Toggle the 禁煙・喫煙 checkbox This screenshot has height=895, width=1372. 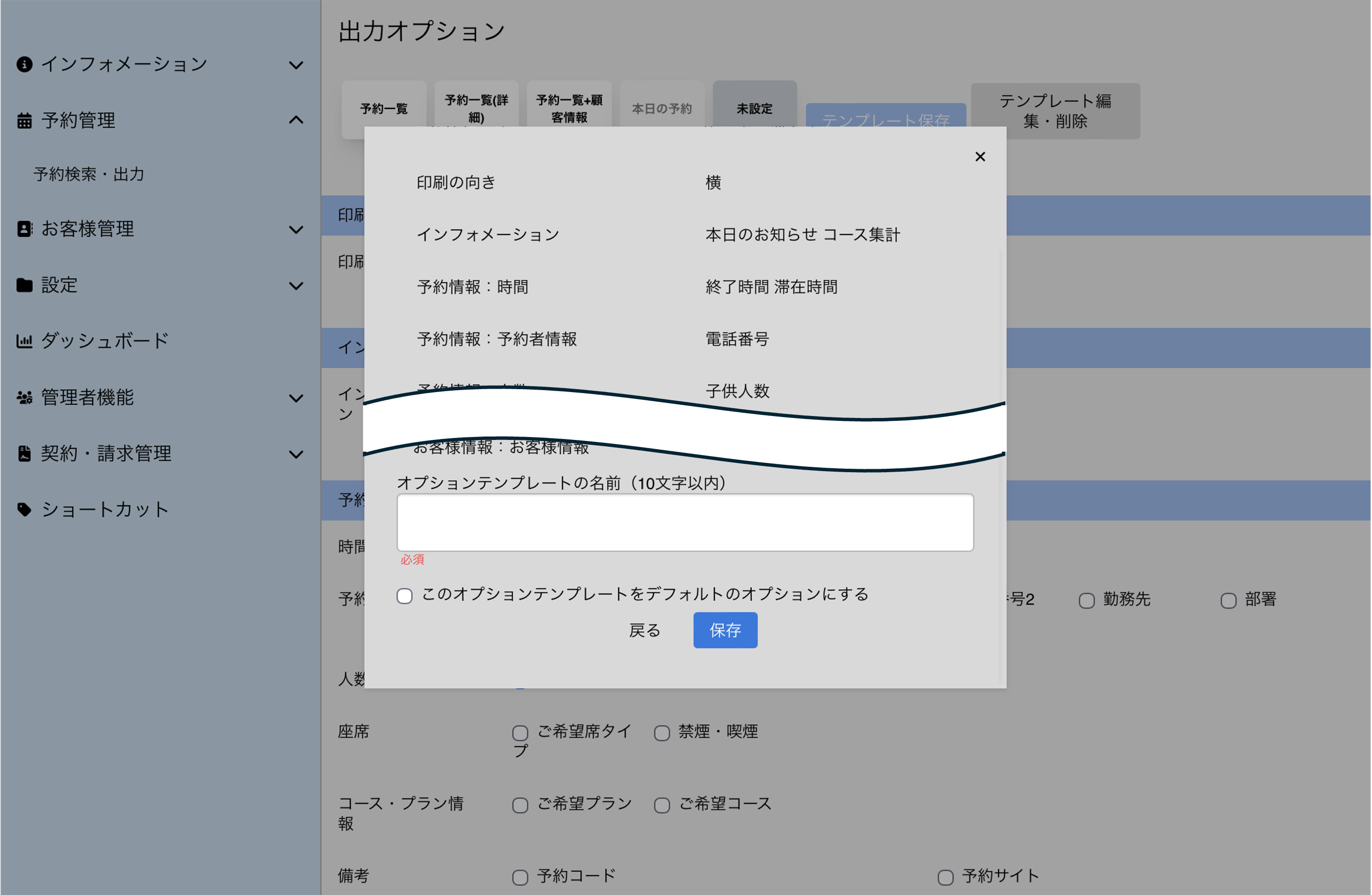662,732
